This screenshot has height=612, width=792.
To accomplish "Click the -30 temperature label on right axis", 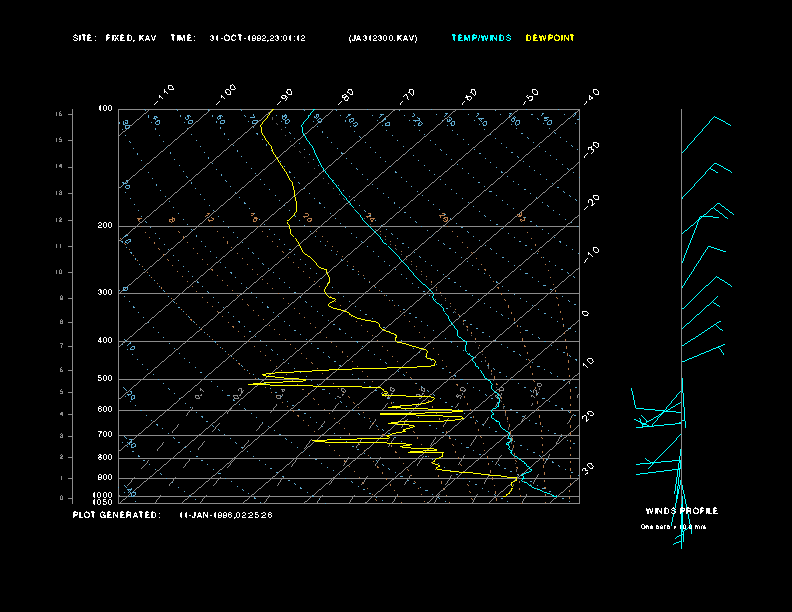I will [591, 149].
